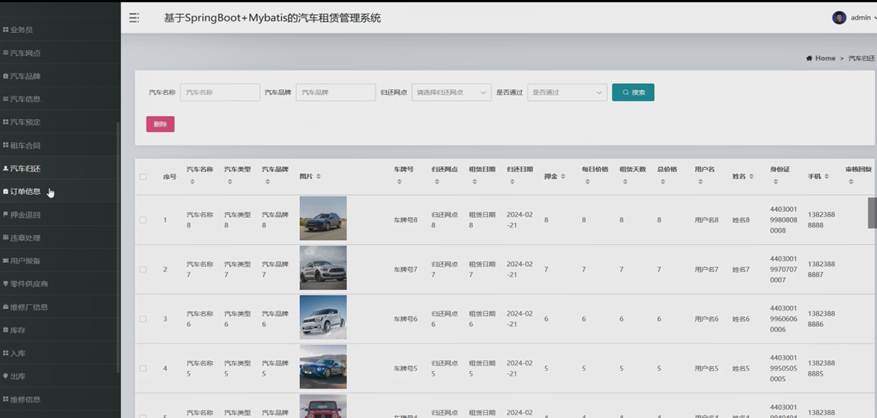
Task: Open the 是否通过 filter dropdown
Action: [x=567, y=92]
